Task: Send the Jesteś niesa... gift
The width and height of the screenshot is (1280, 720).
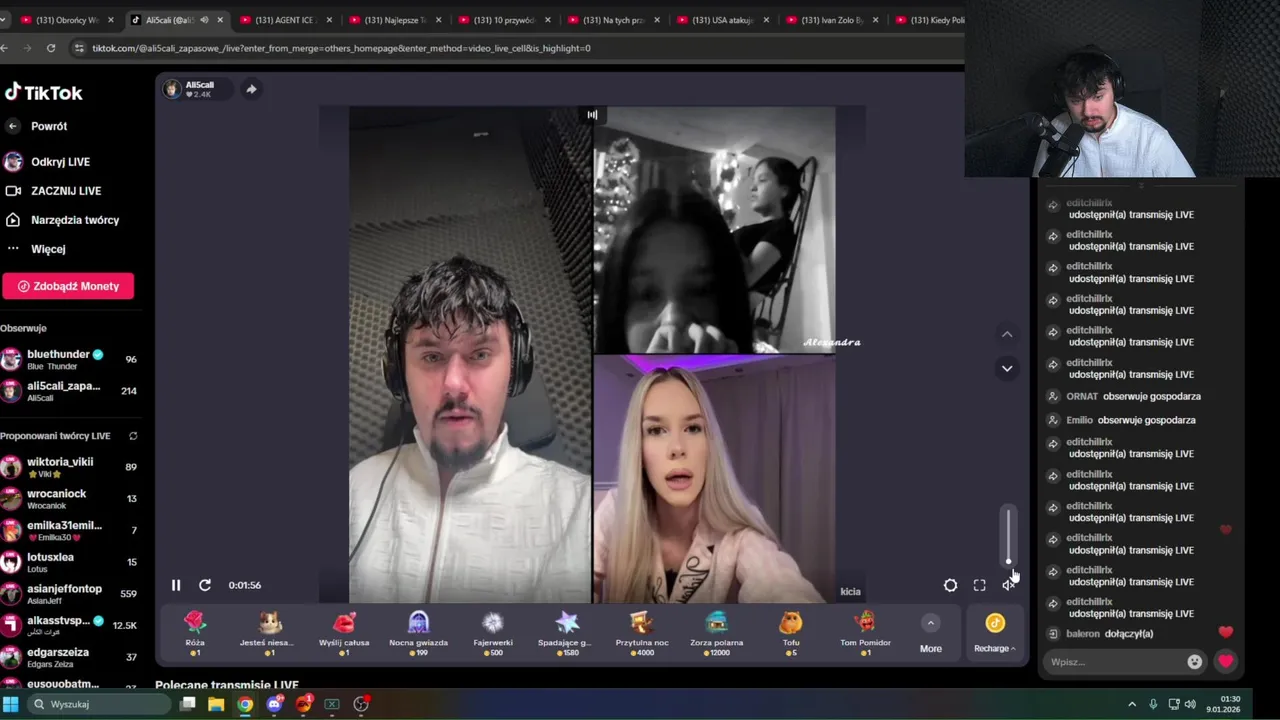Action: [x=269, y=633]
